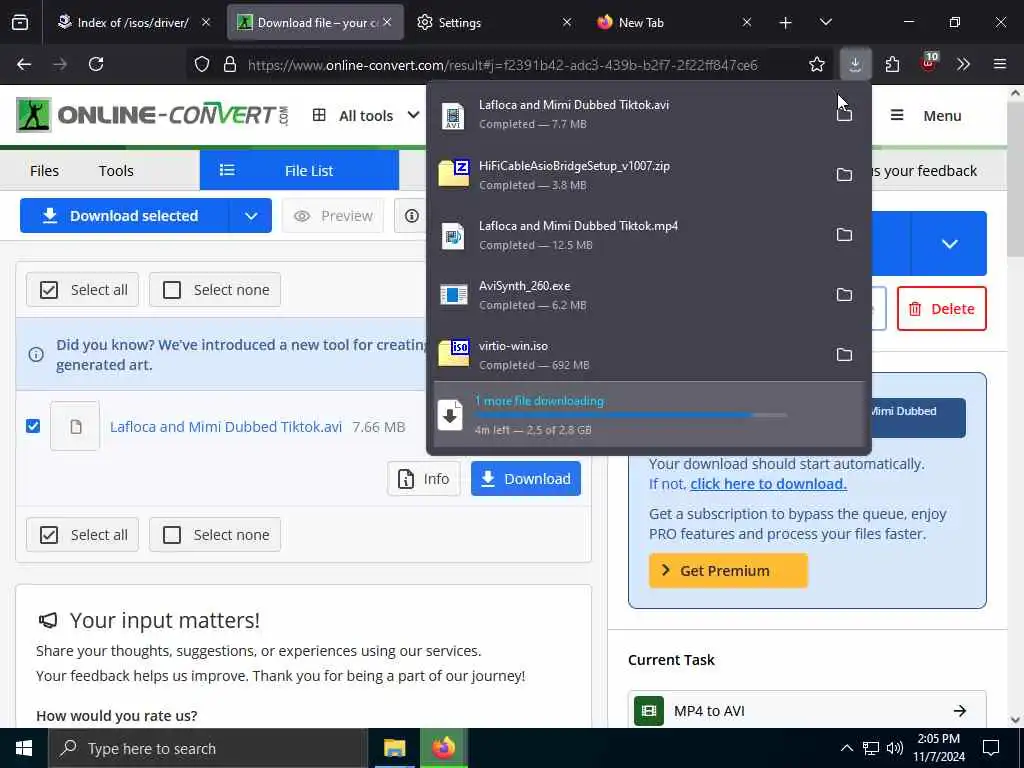List all tabs dropdown arrow

825,22
